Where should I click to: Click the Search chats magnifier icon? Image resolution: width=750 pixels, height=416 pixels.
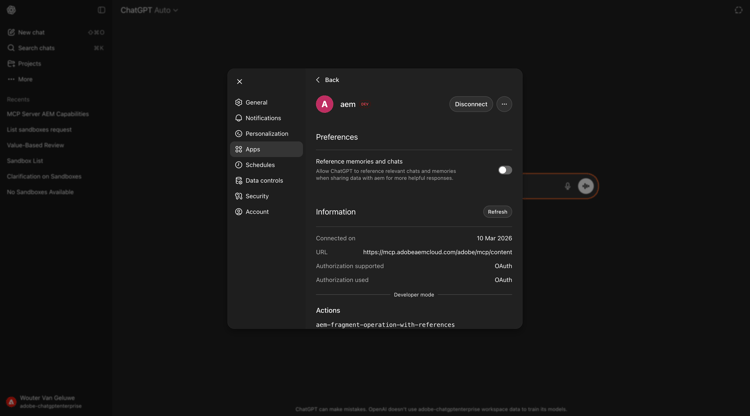(x=11, y=48)
